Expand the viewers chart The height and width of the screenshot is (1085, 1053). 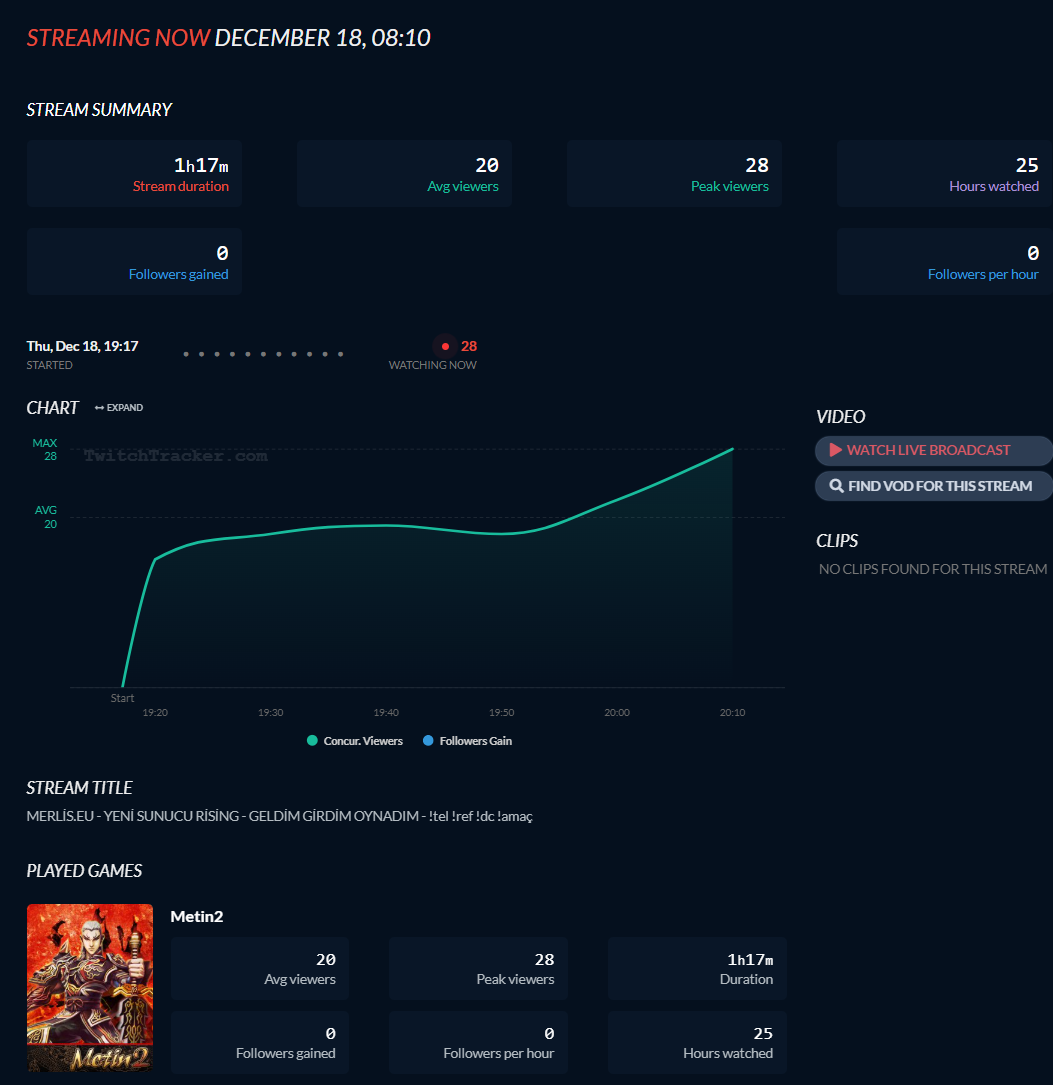point(119,408)
